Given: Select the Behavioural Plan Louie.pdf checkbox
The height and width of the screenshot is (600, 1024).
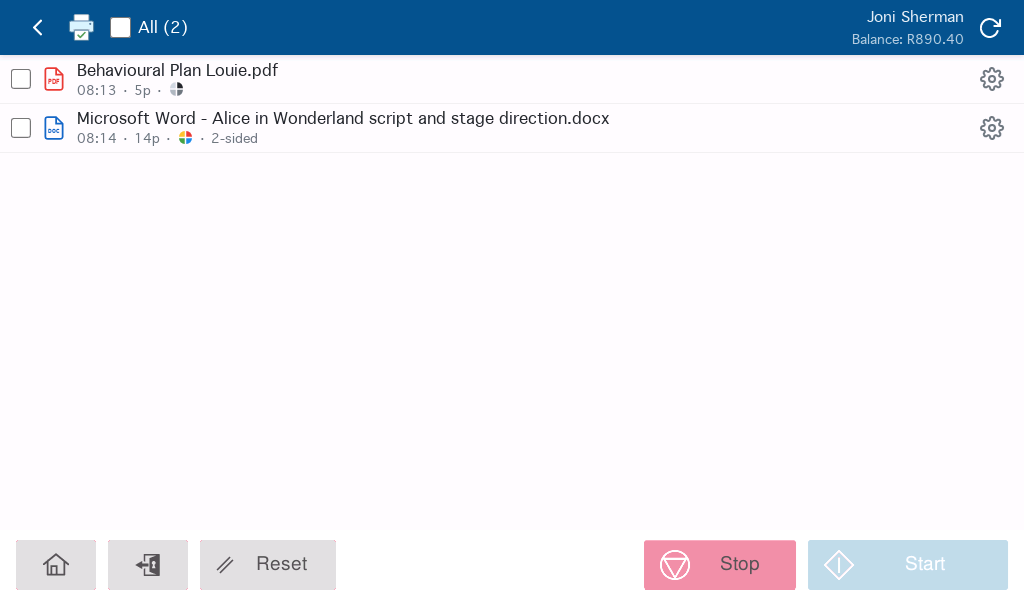Looking at the screenshot, I should pos(21,79).
